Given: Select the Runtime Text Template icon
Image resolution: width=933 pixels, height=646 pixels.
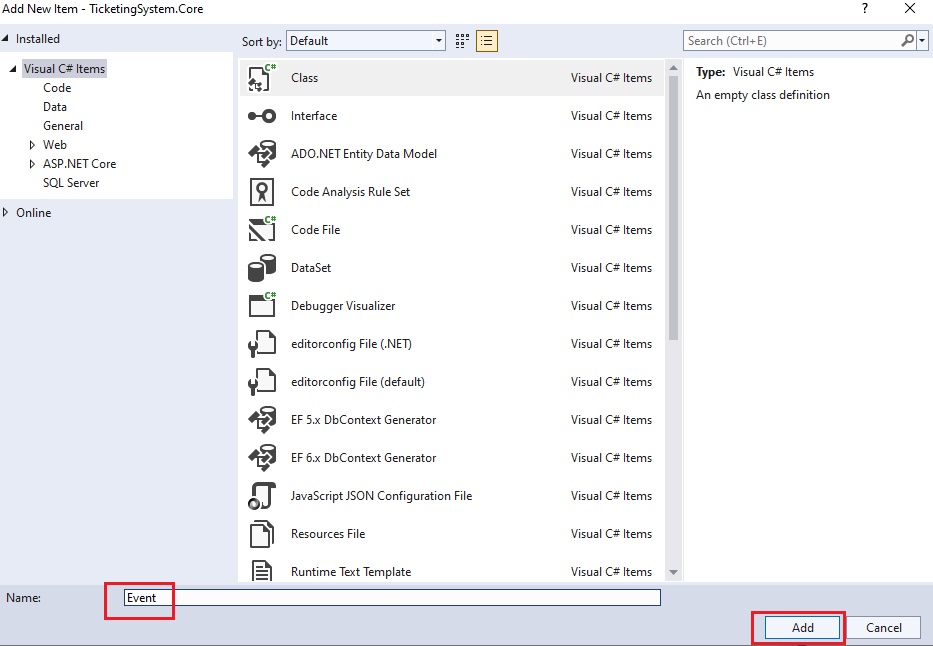Looking at the screenshot, I should click(262, 571).
